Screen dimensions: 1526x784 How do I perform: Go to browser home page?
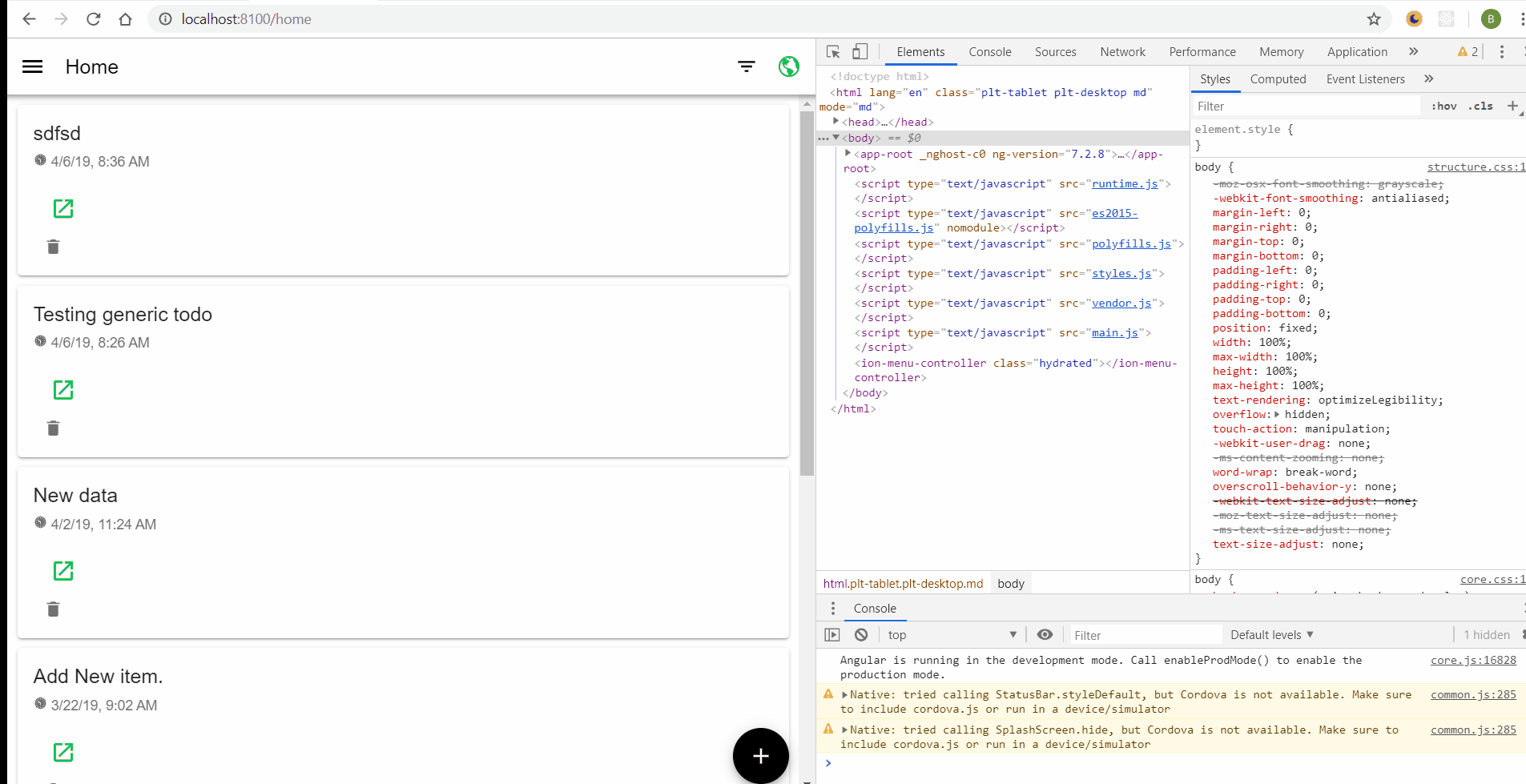[125, 18]
